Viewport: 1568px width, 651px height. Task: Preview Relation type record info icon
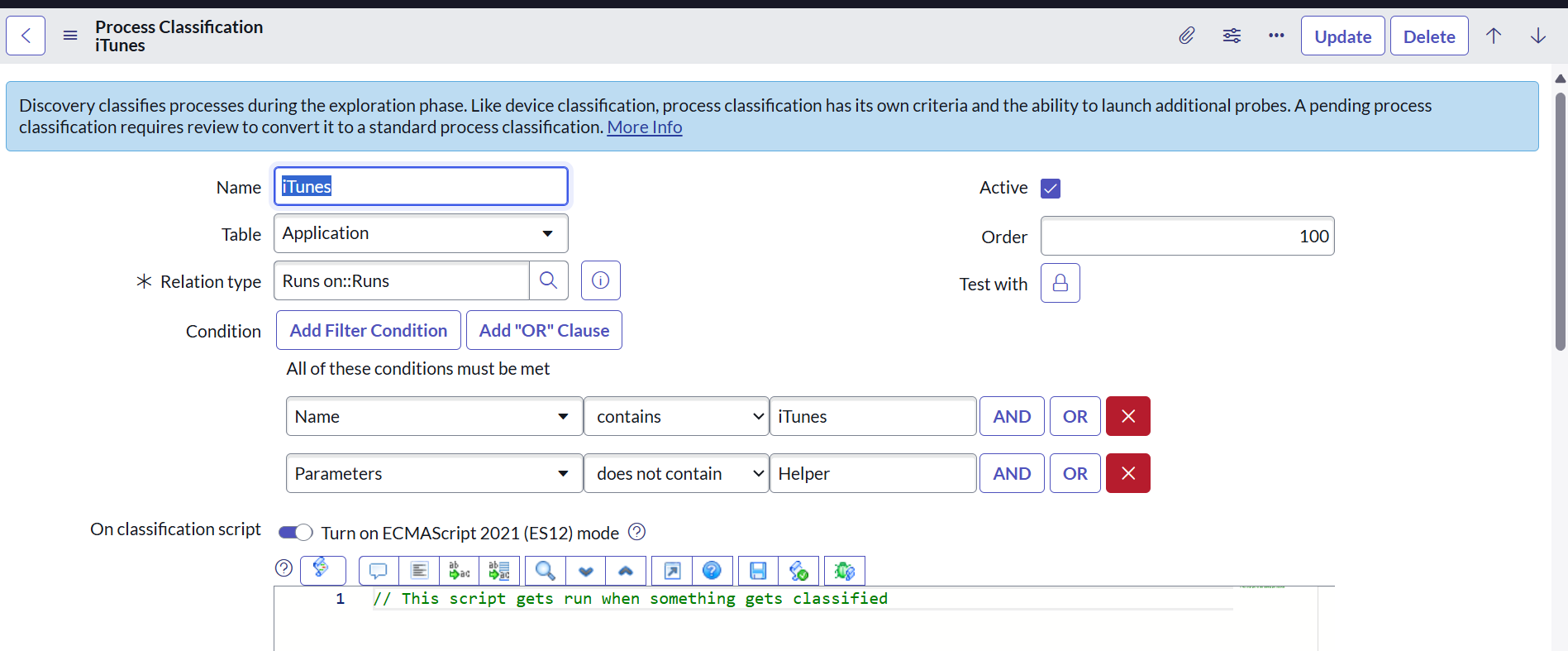[x=601, y=280]
